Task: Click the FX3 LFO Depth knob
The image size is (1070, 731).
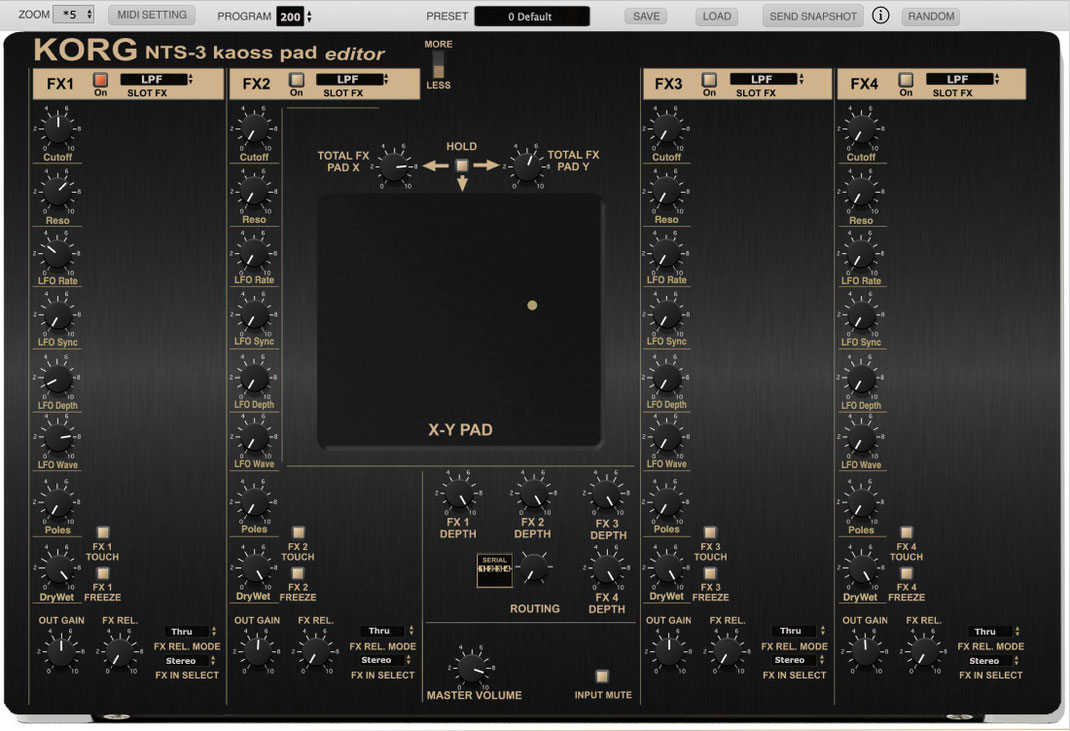Action: pyautogui.click(x=667, y=378)
